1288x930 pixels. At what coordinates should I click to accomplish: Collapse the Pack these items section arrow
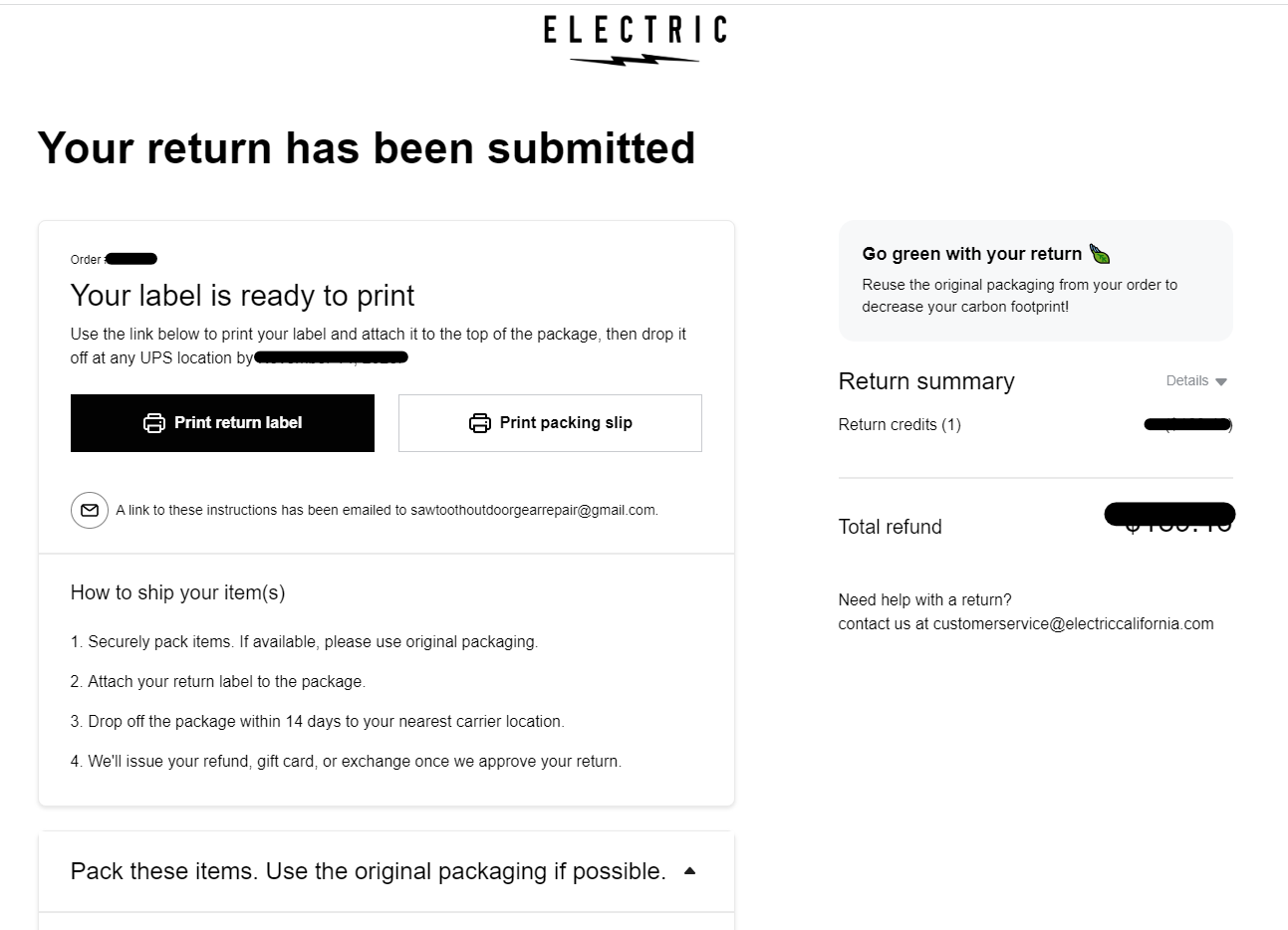coord(690,871)
